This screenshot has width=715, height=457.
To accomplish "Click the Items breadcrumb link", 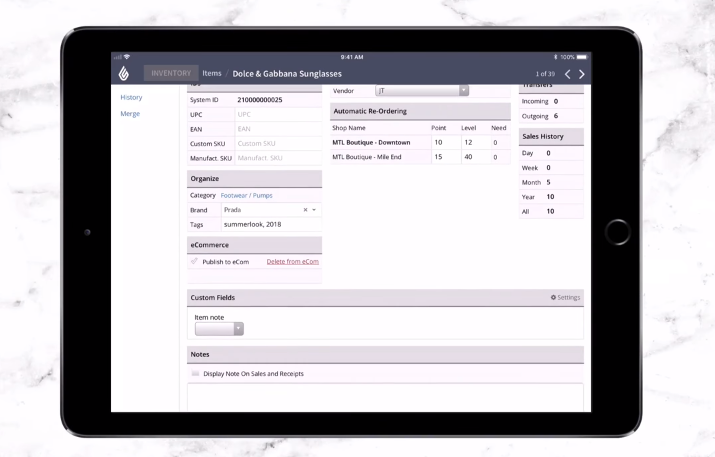I will (x=211, y=74).
